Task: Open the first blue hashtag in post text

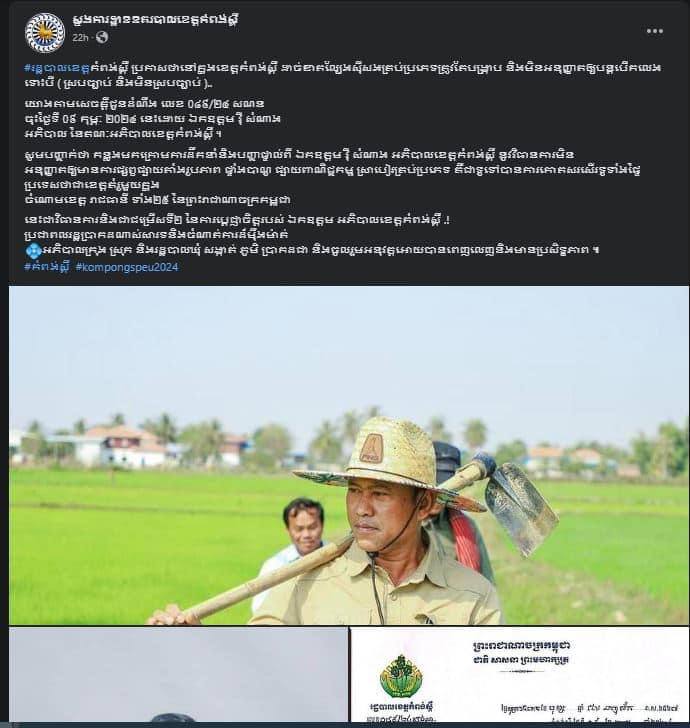Action: tap(57, 68)
